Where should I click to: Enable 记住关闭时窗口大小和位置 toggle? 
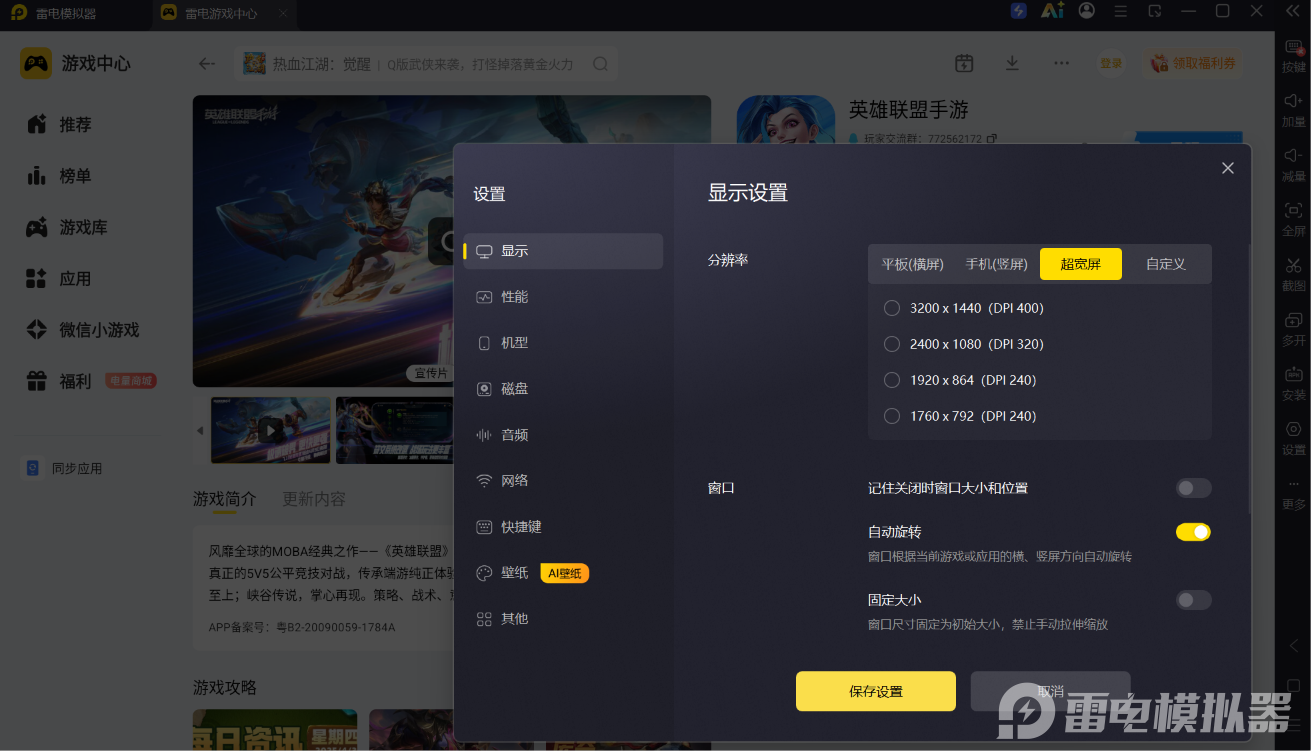pos(1193,488)
